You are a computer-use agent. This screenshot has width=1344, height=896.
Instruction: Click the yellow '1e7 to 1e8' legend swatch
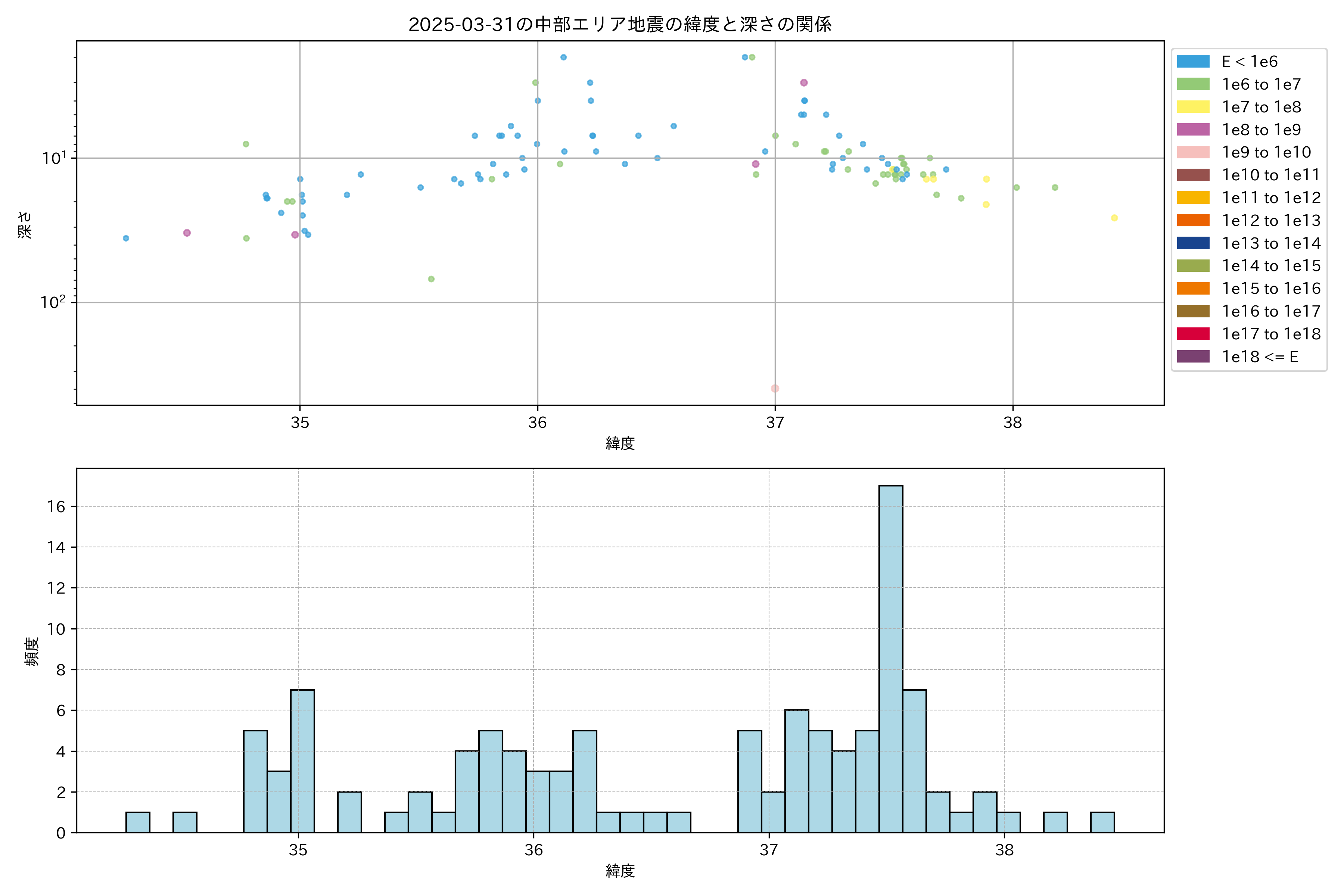pyautogui.click(x=1193, y=107)
